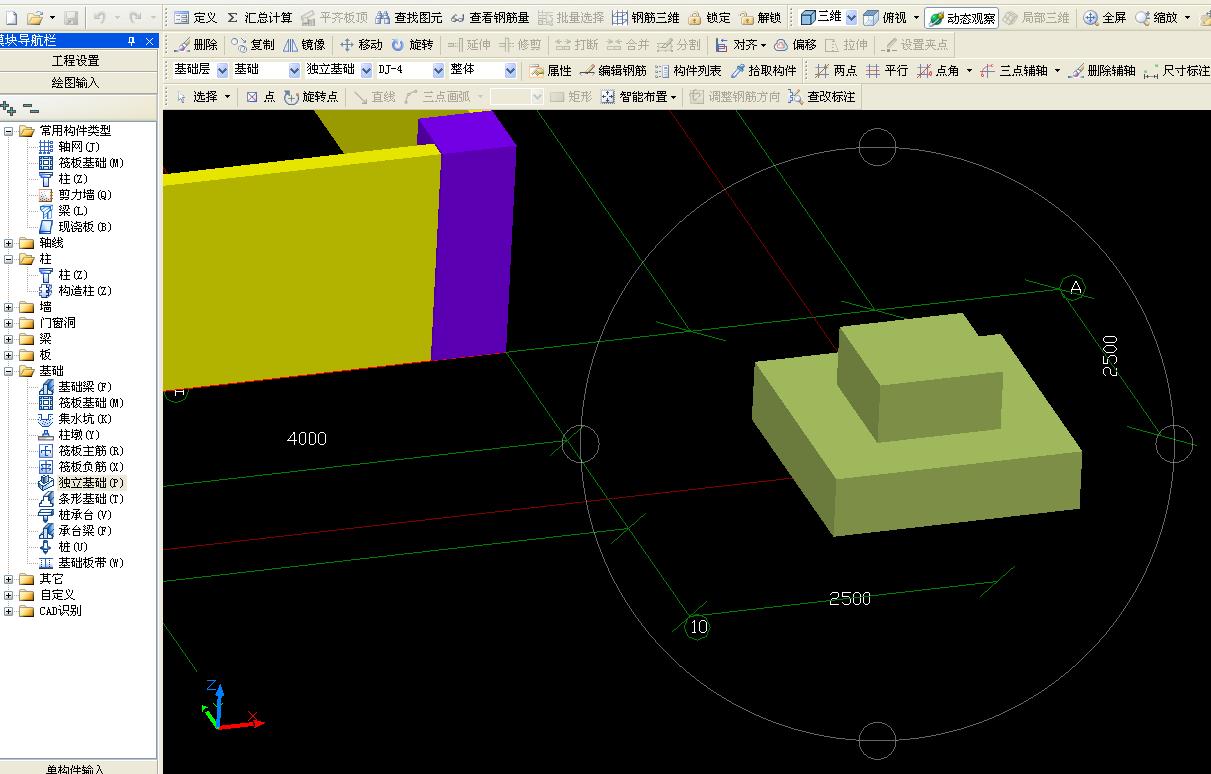Click 编辑钢筋 edit rebar
Screen dimensions: 1211x774
(613, 71)
